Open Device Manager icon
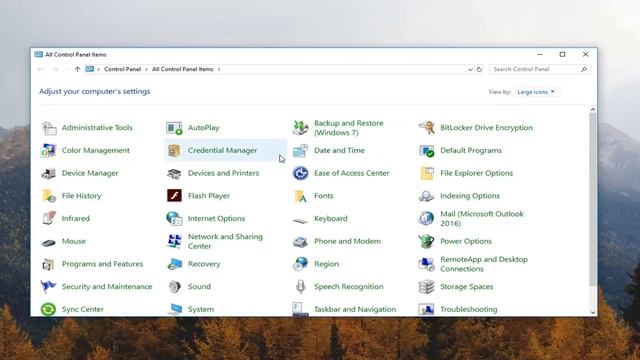The height and width of the screenshot is (360, 640). pos(49,173)
